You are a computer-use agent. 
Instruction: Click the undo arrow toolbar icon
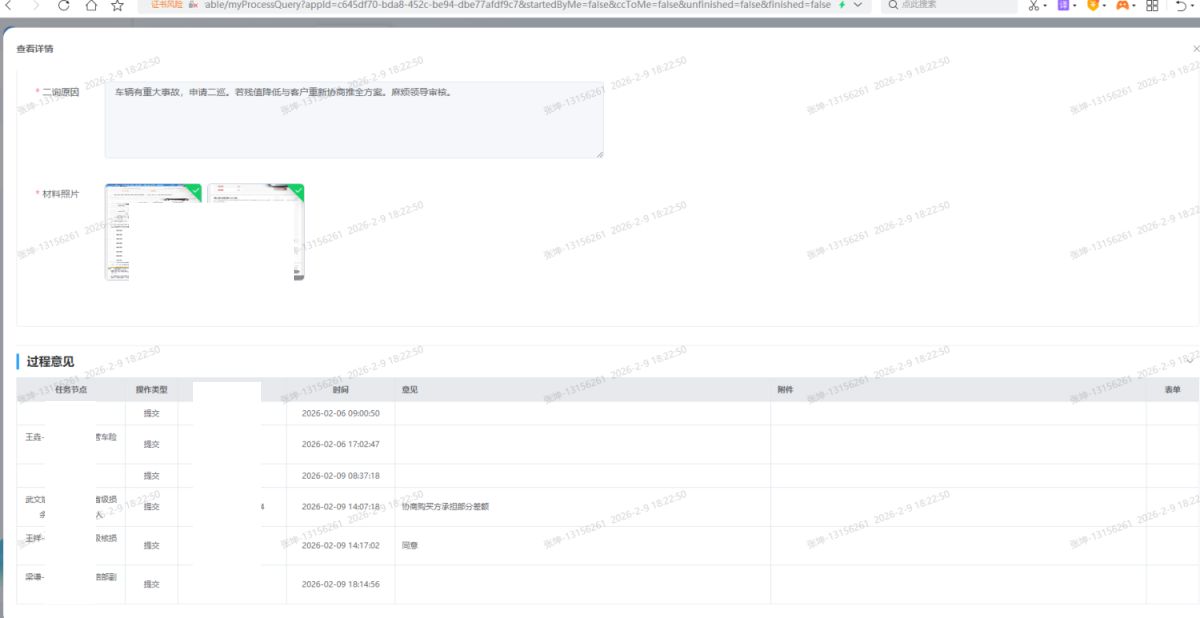[1181, 5]
